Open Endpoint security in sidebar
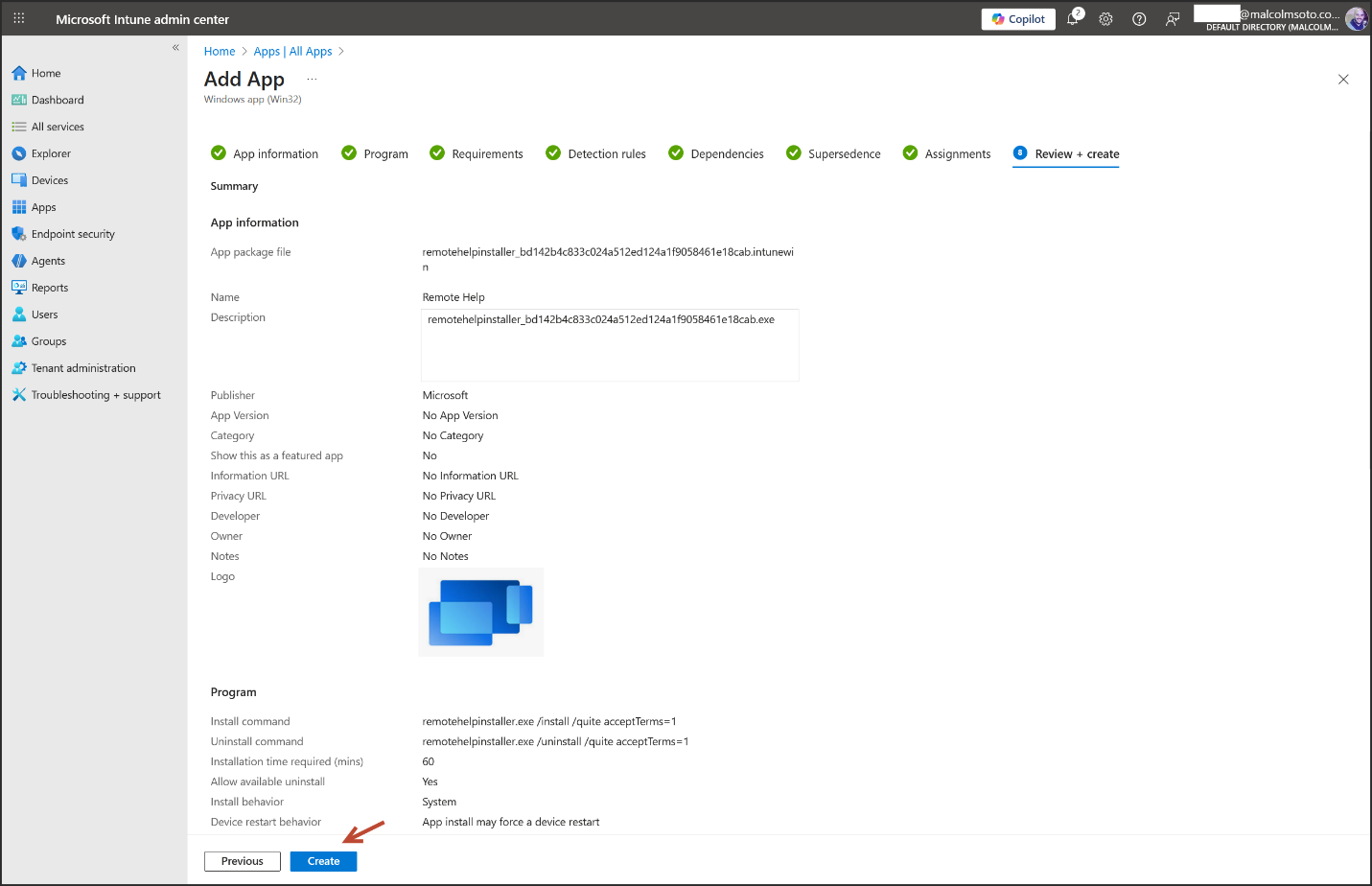 tap(73, 234)
